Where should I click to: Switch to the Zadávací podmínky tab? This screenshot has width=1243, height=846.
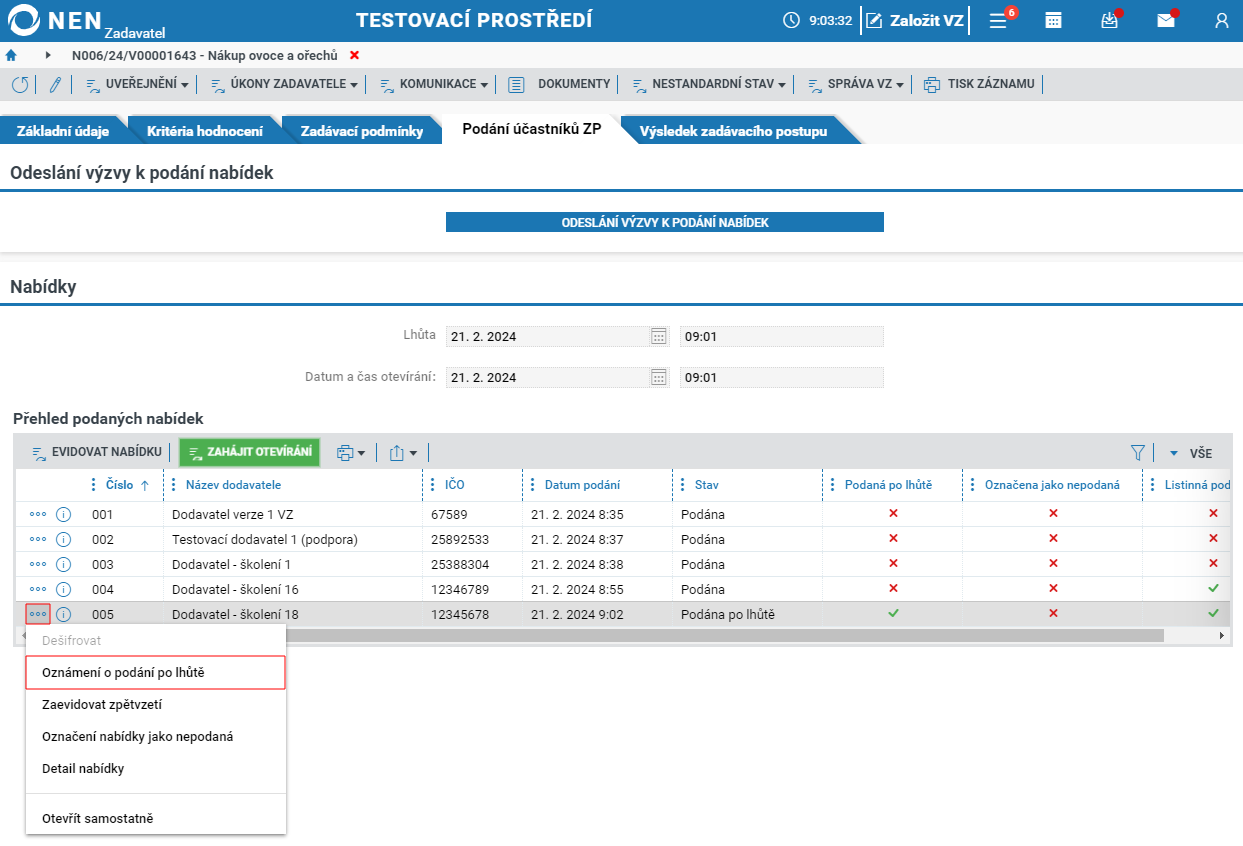(x=362, y=131)
